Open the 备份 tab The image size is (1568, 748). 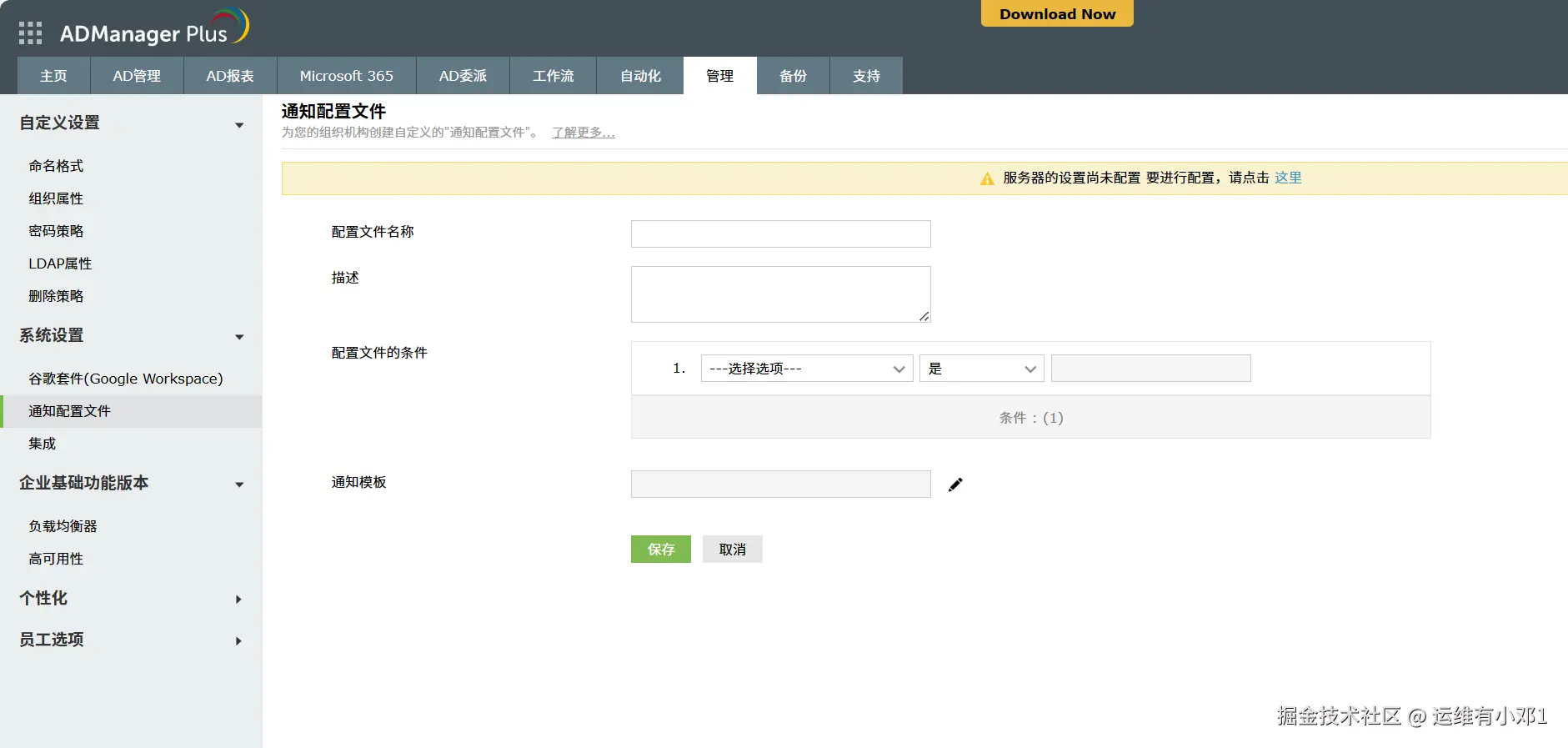tap(793, 76)
